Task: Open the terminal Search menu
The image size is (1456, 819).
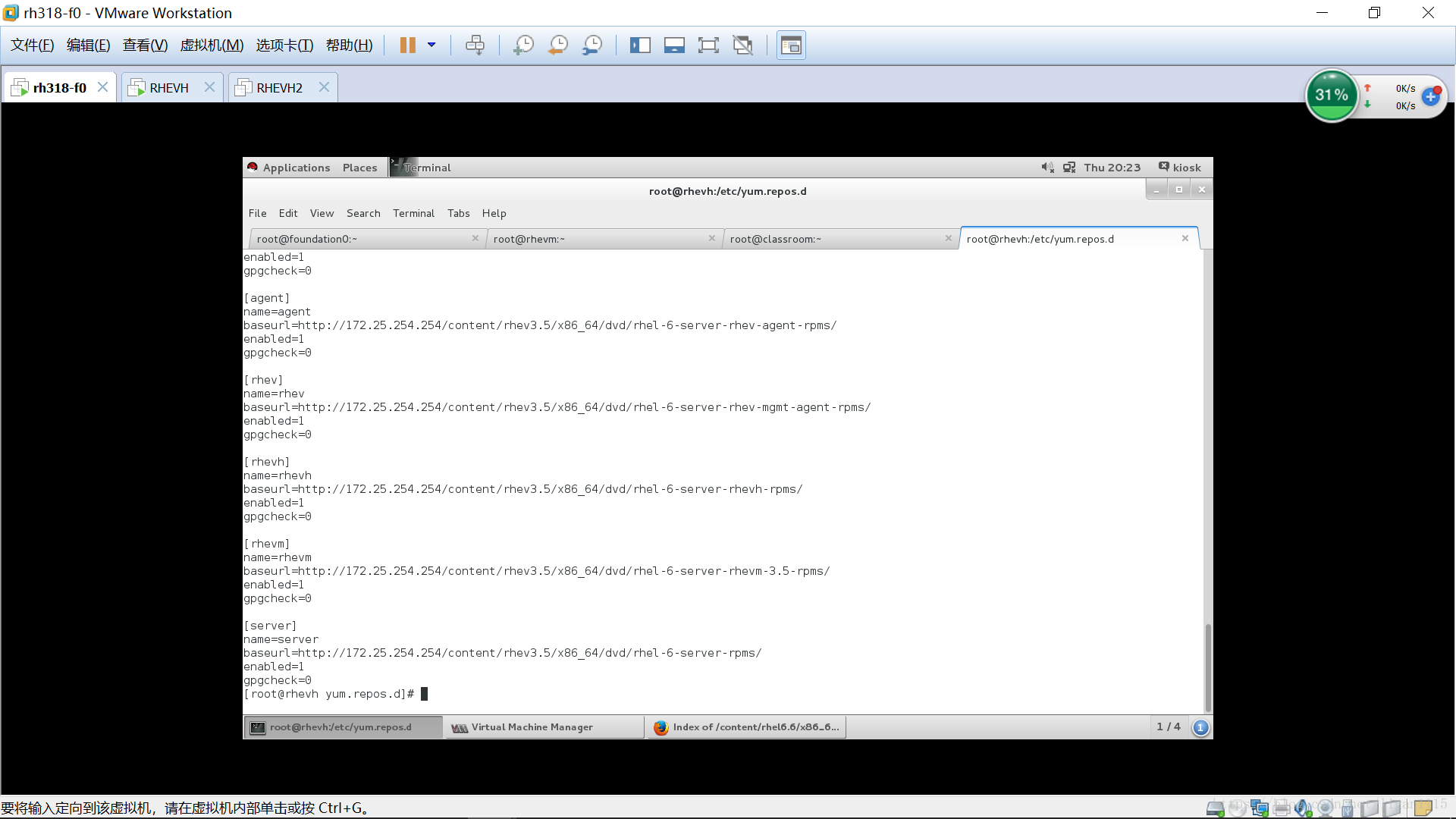Action: coord(363,213)
